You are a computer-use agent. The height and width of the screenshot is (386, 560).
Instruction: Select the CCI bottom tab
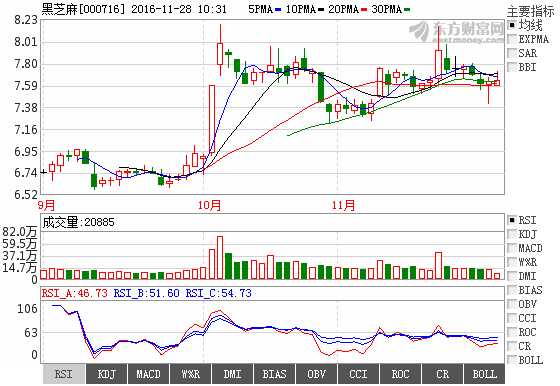359,374
